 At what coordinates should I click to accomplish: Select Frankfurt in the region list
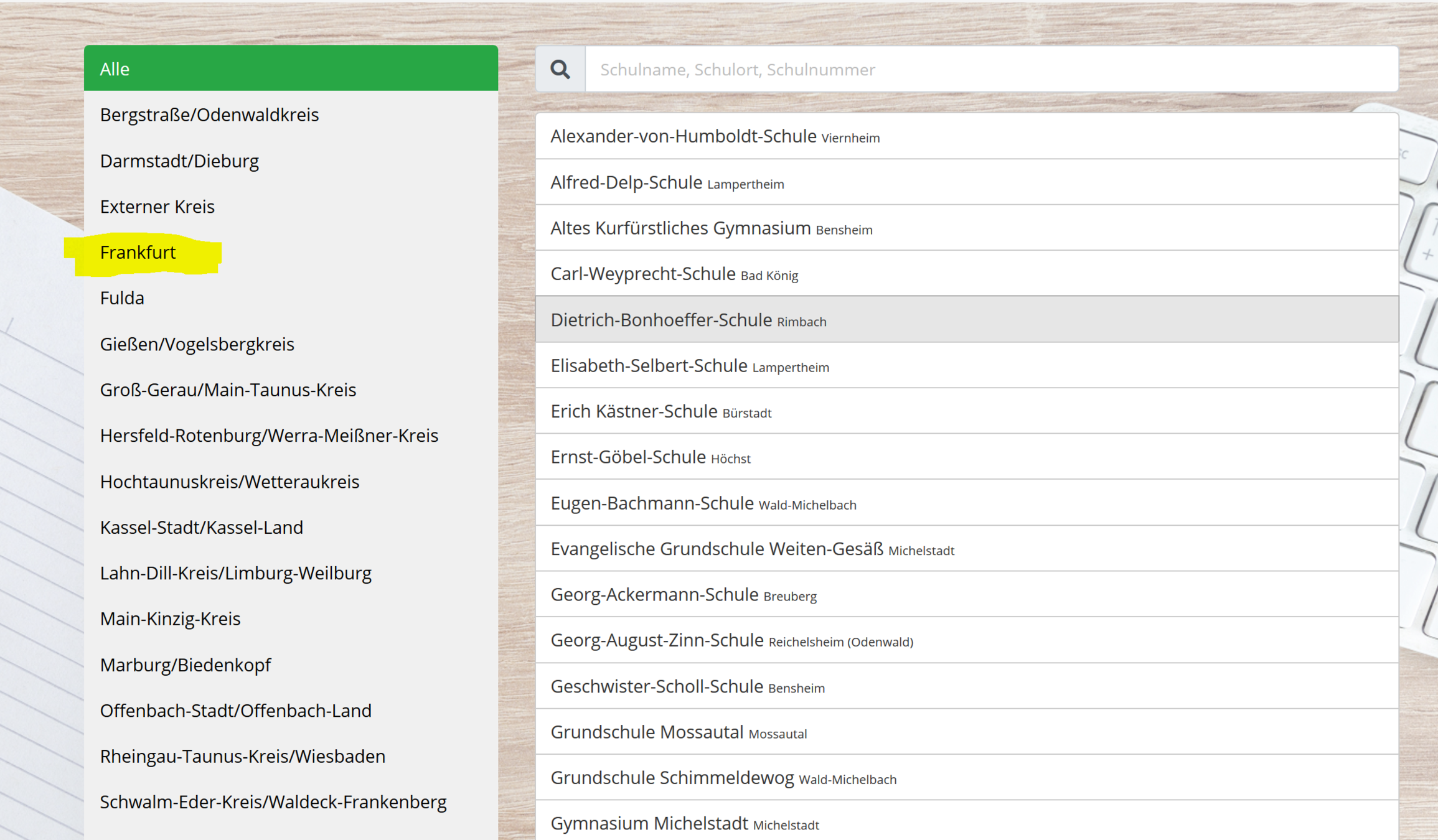tap(138, 253)
